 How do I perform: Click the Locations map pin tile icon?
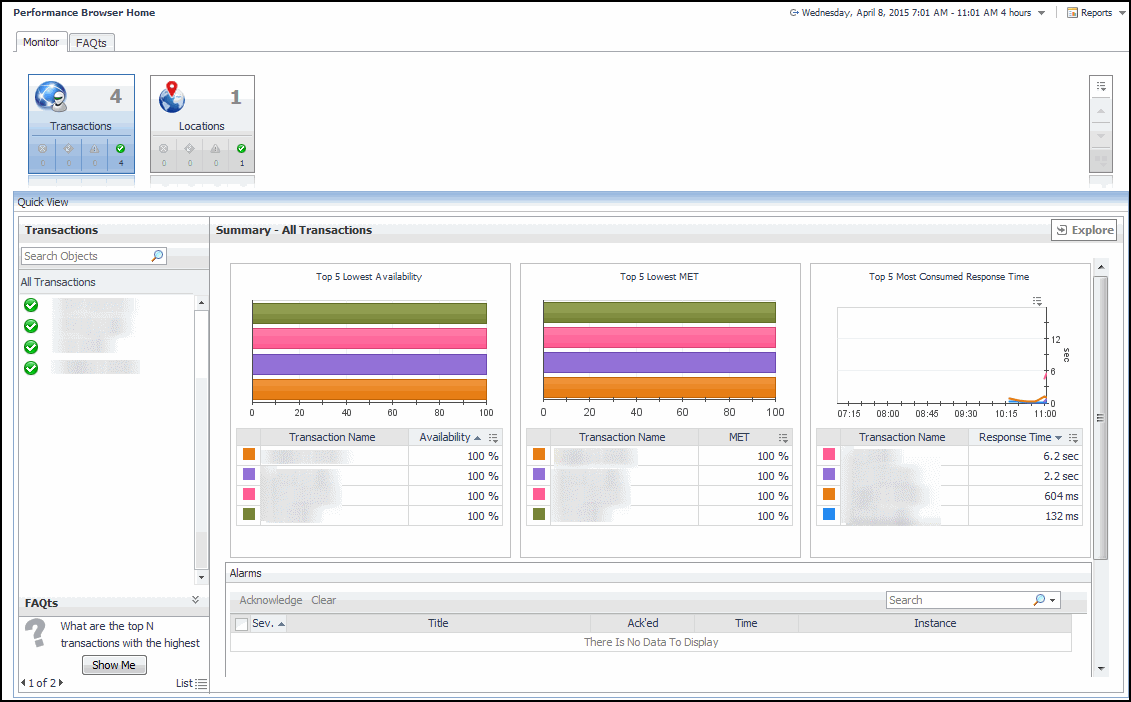pyautogui.click(x=172, y=97)
